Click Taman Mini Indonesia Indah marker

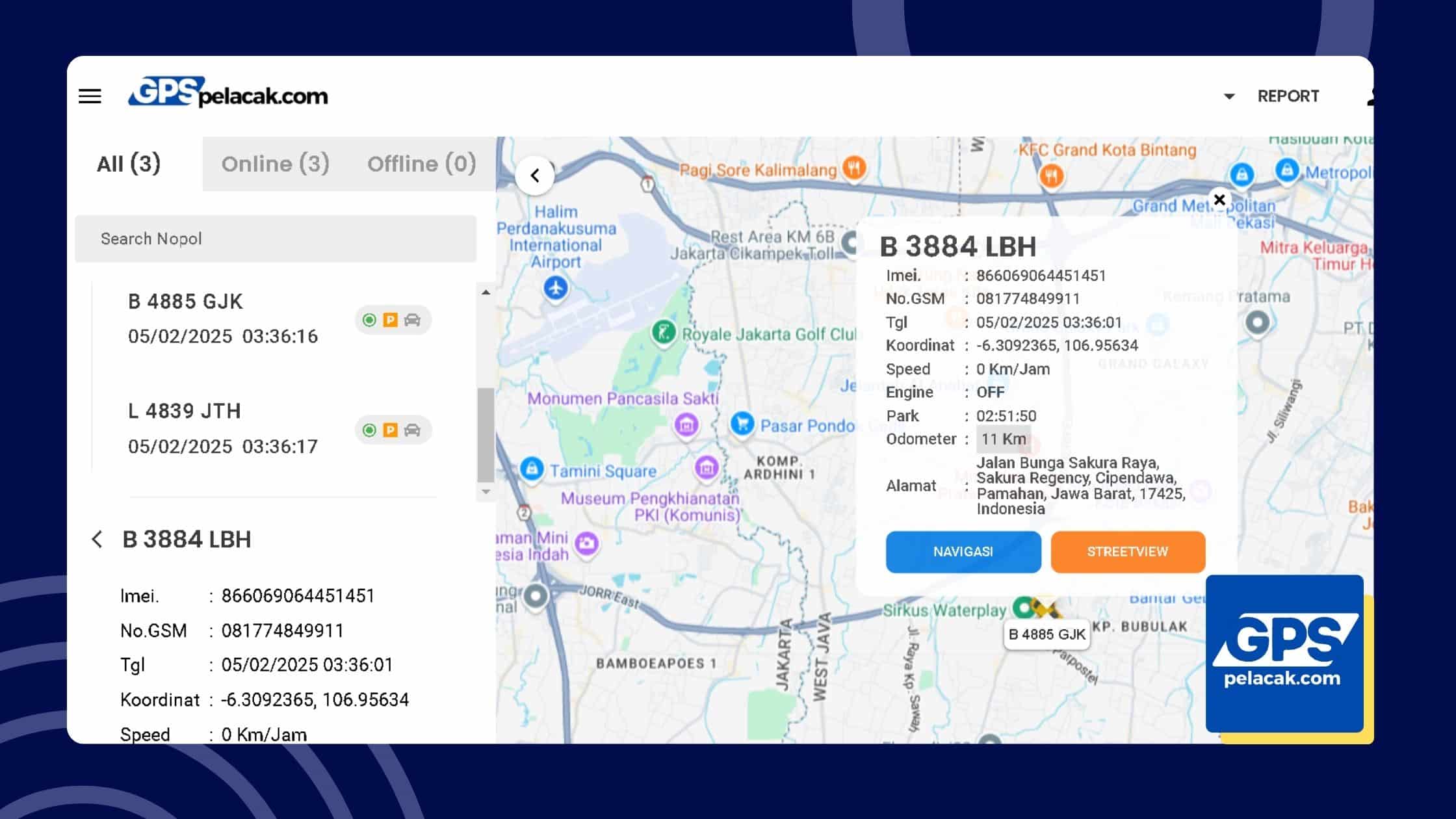point(587,543)
